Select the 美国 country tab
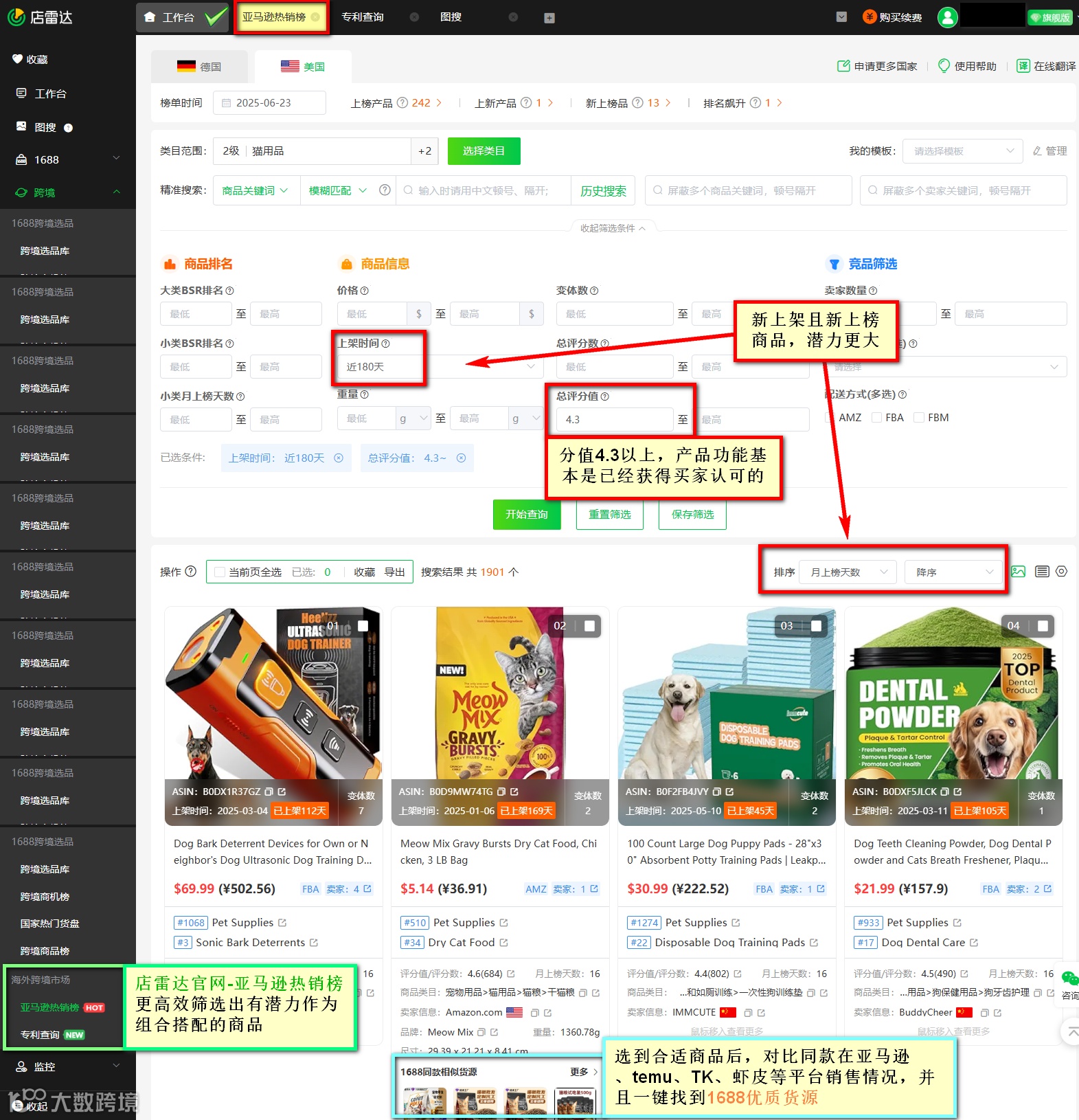 click(303, 67)
